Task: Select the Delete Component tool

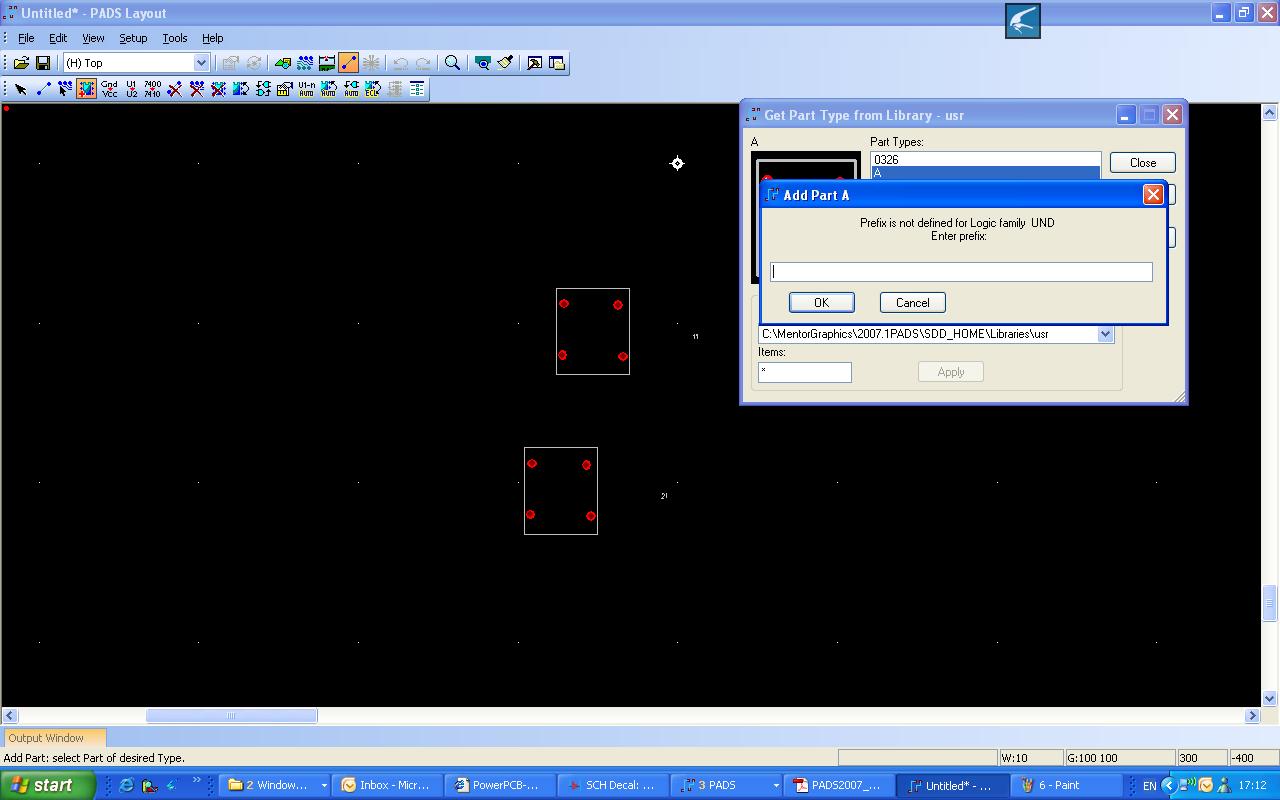Action: (219, 89)
